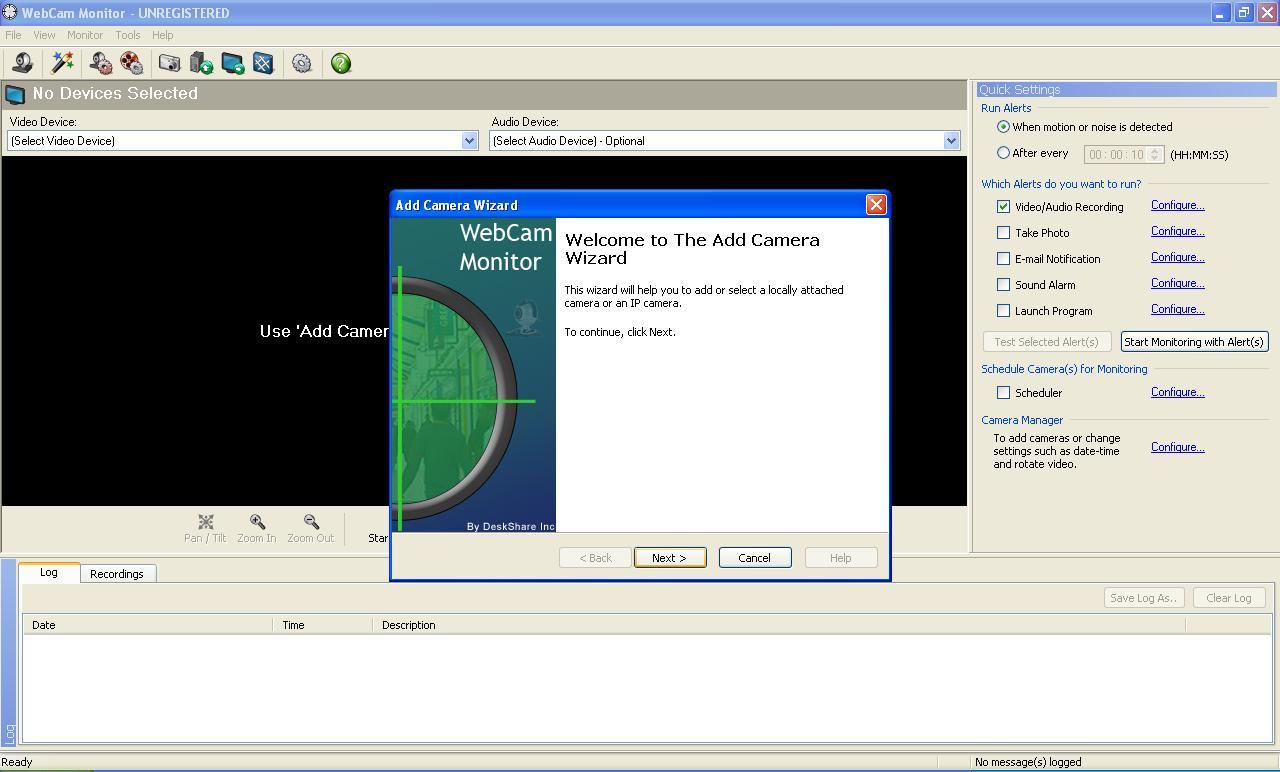Enable the Sound Alarm checkbox
Image resolution: width=1280 pixels, height=772 pixels.
(x=1004, y=284)
